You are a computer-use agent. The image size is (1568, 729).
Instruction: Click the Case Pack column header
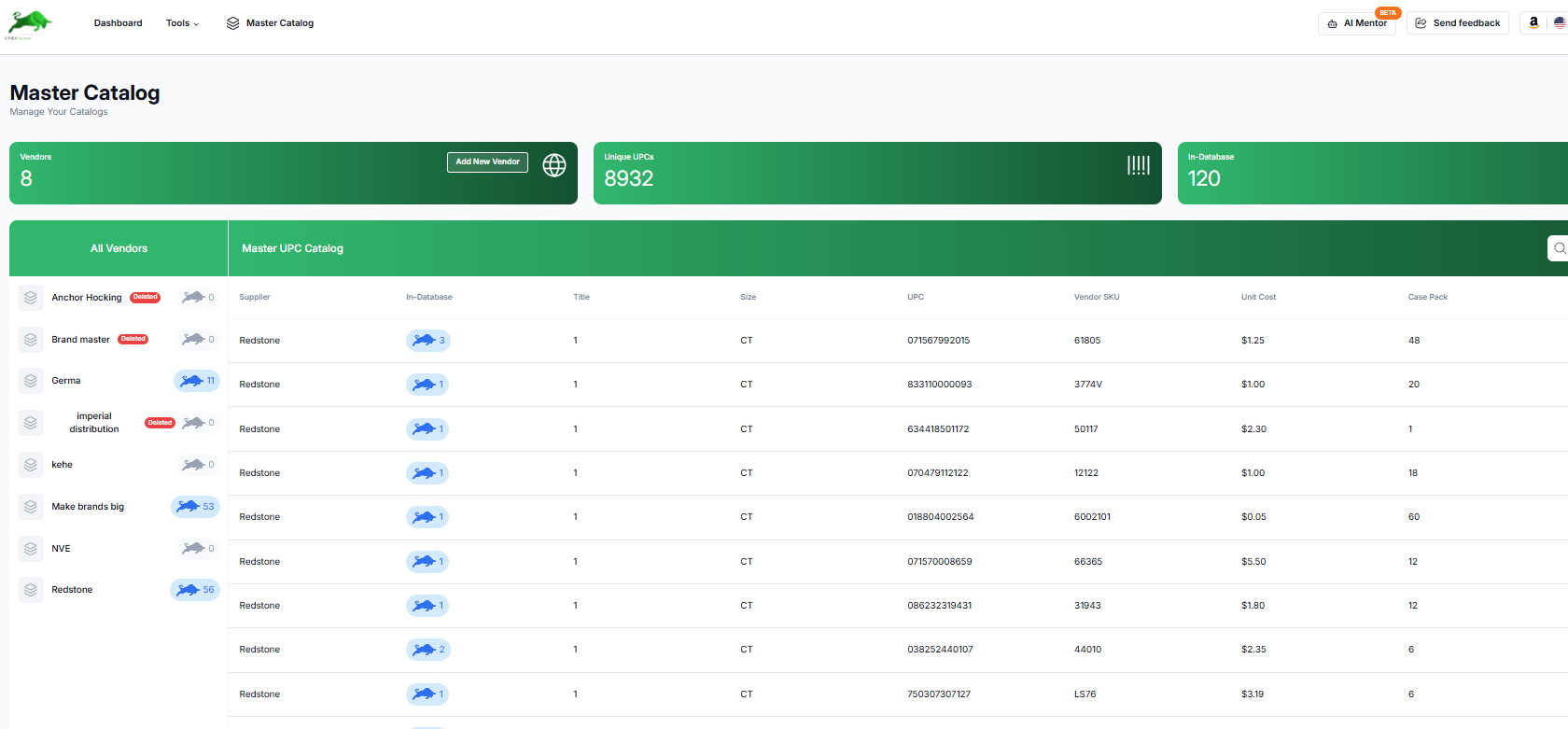1428,297
